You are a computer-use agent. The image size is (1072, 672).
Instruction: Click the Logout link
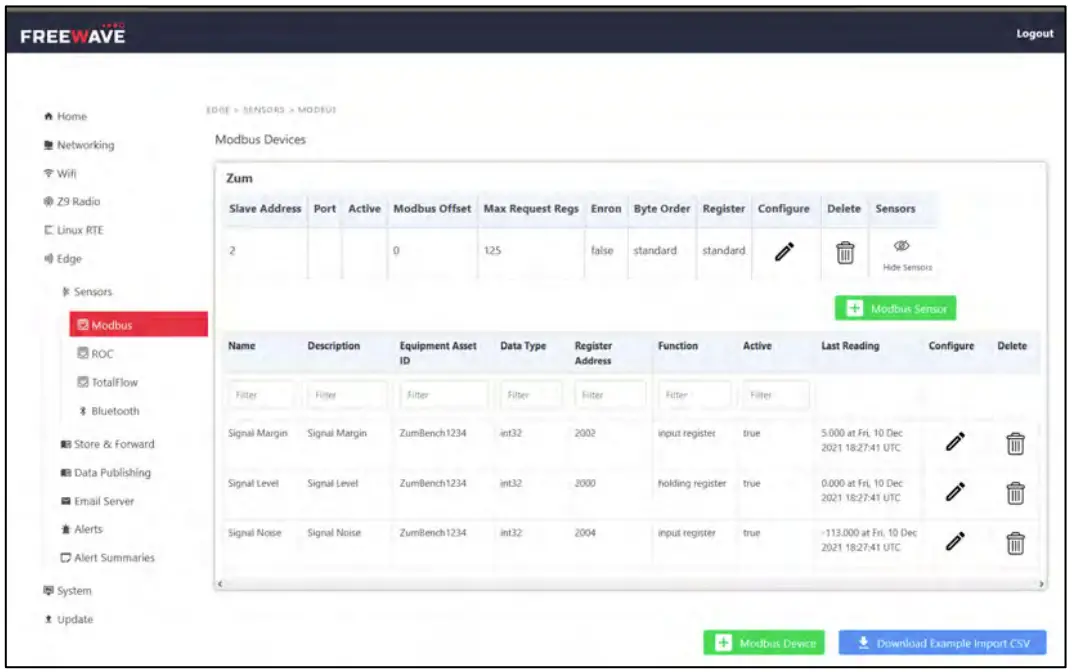click(1035, 33)
